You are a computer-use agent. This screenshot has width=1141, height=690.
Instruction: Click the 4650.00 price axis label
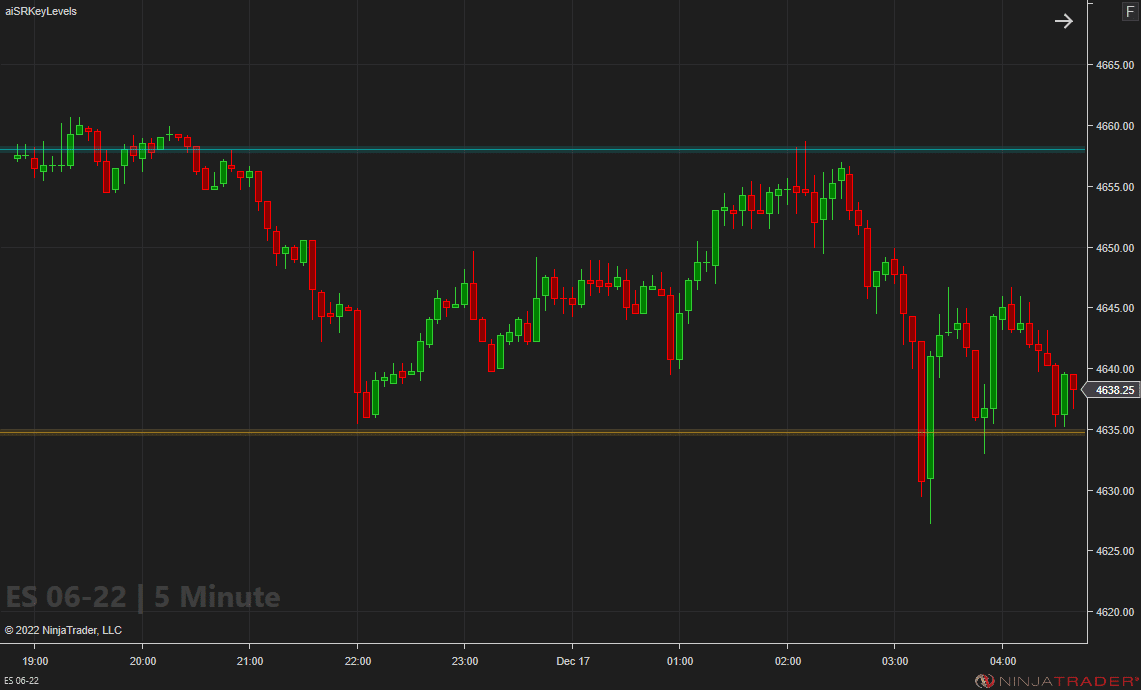tap(1113, 248)
